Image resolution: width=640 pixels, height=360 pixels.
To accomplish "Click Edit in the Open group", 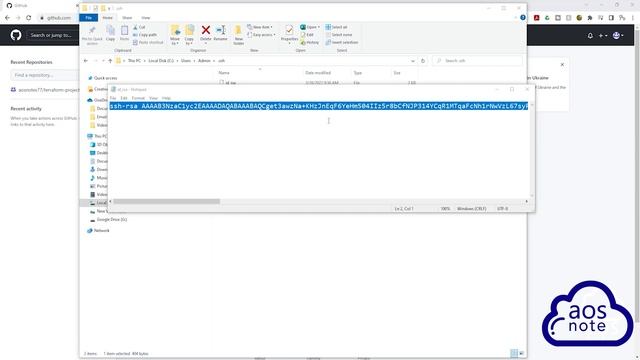I will (307, 35).
